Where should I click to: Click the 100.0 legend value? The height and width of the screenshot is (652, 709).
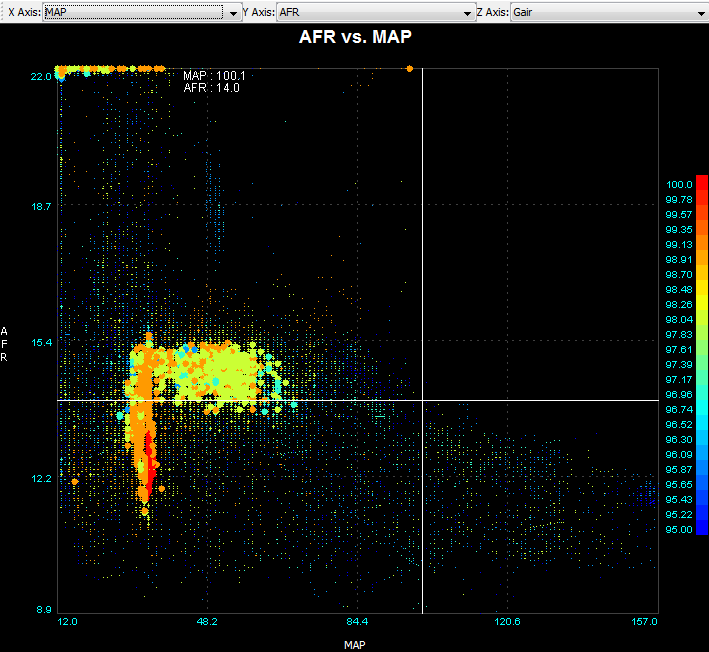[679, 185]
